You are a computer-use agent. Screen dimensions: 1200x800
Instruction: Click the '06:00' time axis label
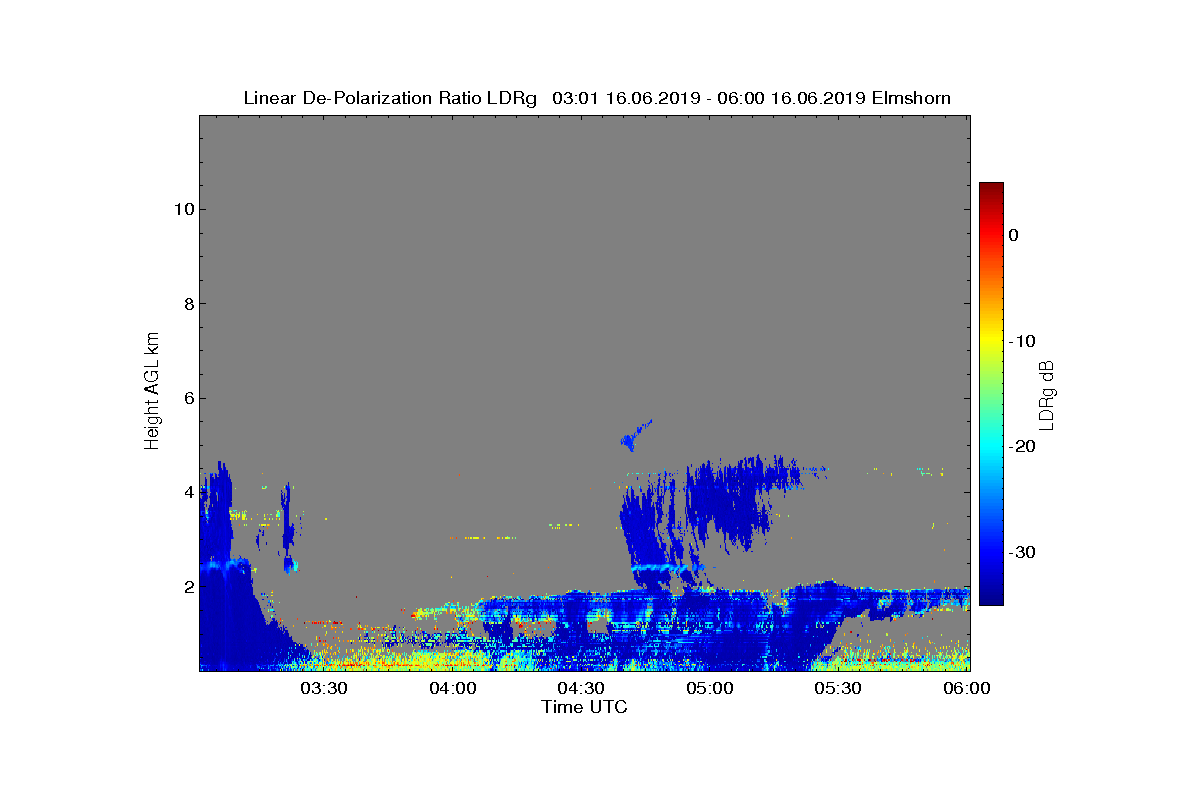967,688
